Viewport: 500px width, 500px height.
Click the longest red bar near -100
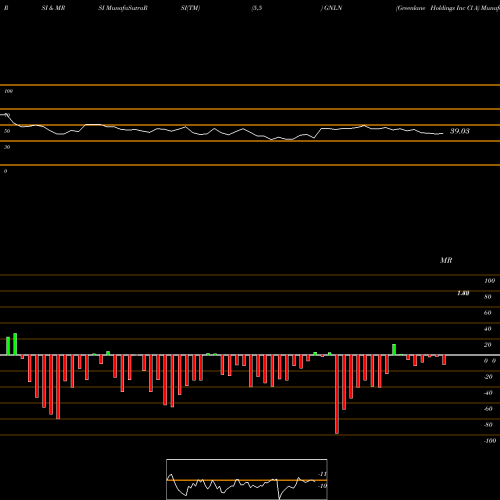point(337,394)
